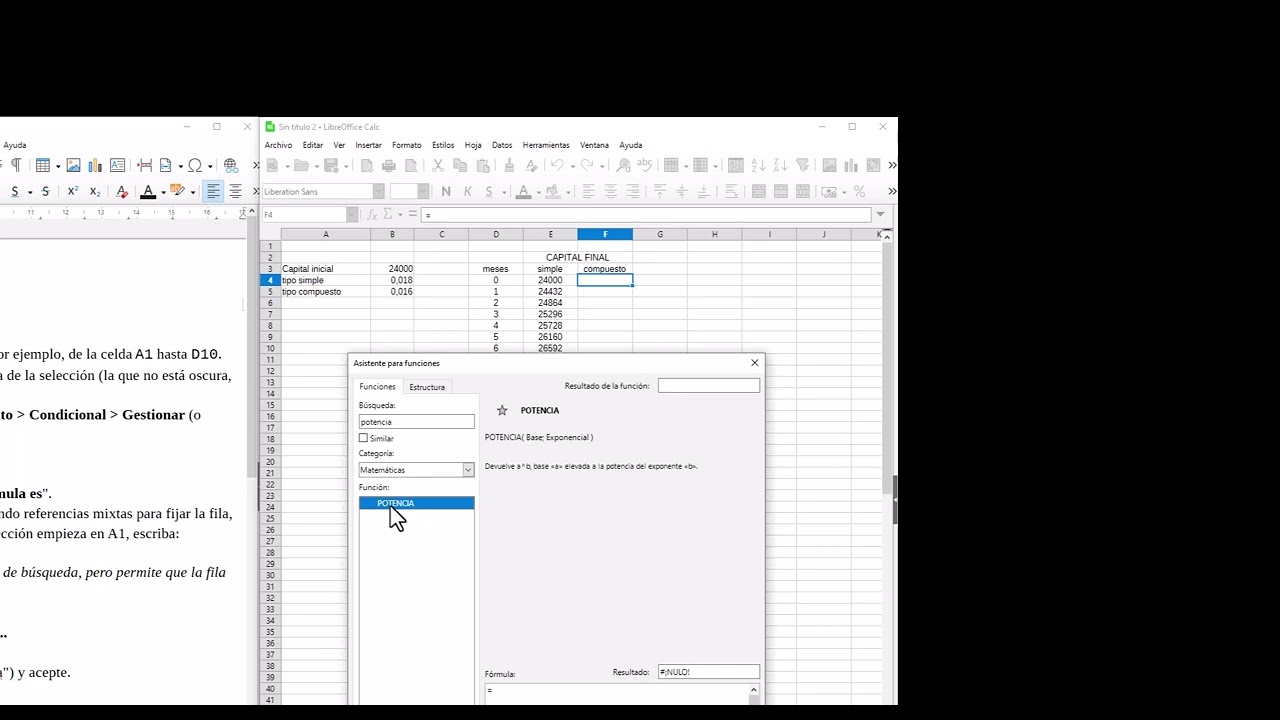This screenshot has width=1280, height=720.
Task: Open the Categoría dropdown showing Matemáticas
Action: (467, 470)
